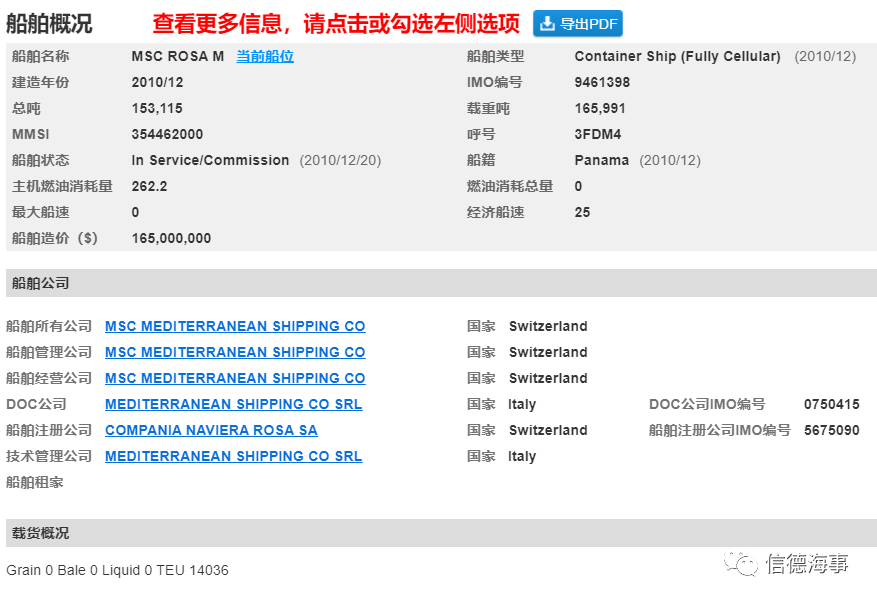
Task: Open DOC company MEDITERRANEAN SHIPPING CO SRL link
Action: point(233,404)
